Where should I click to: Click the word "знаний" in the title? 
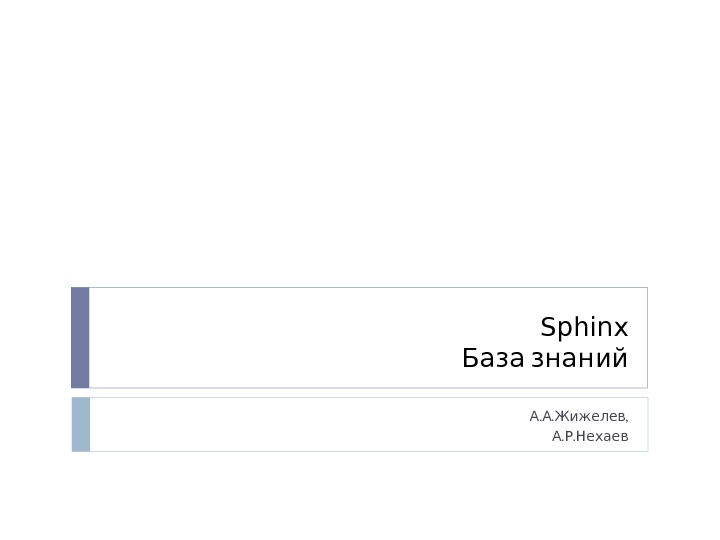pyautogui.click(x=579, y=358)
